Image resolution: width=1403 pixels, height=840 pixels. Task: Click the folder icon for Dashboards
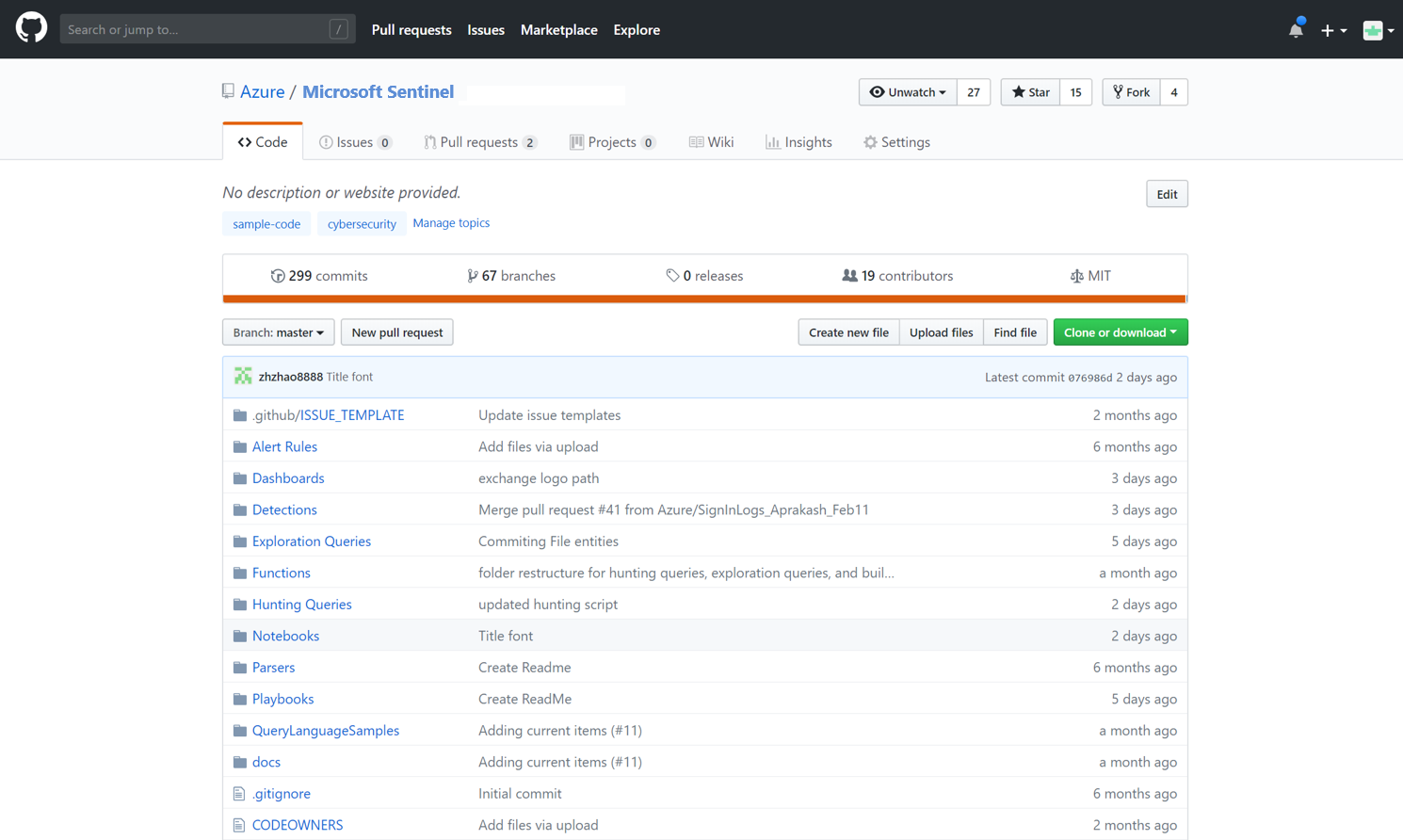point(240,478)
